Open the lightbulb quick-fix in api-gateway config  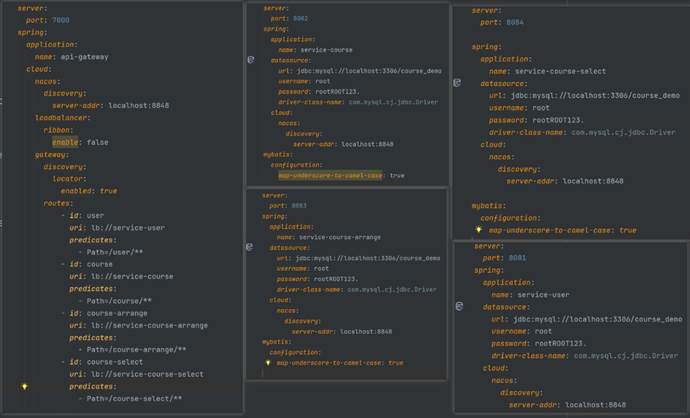[24, 385]
